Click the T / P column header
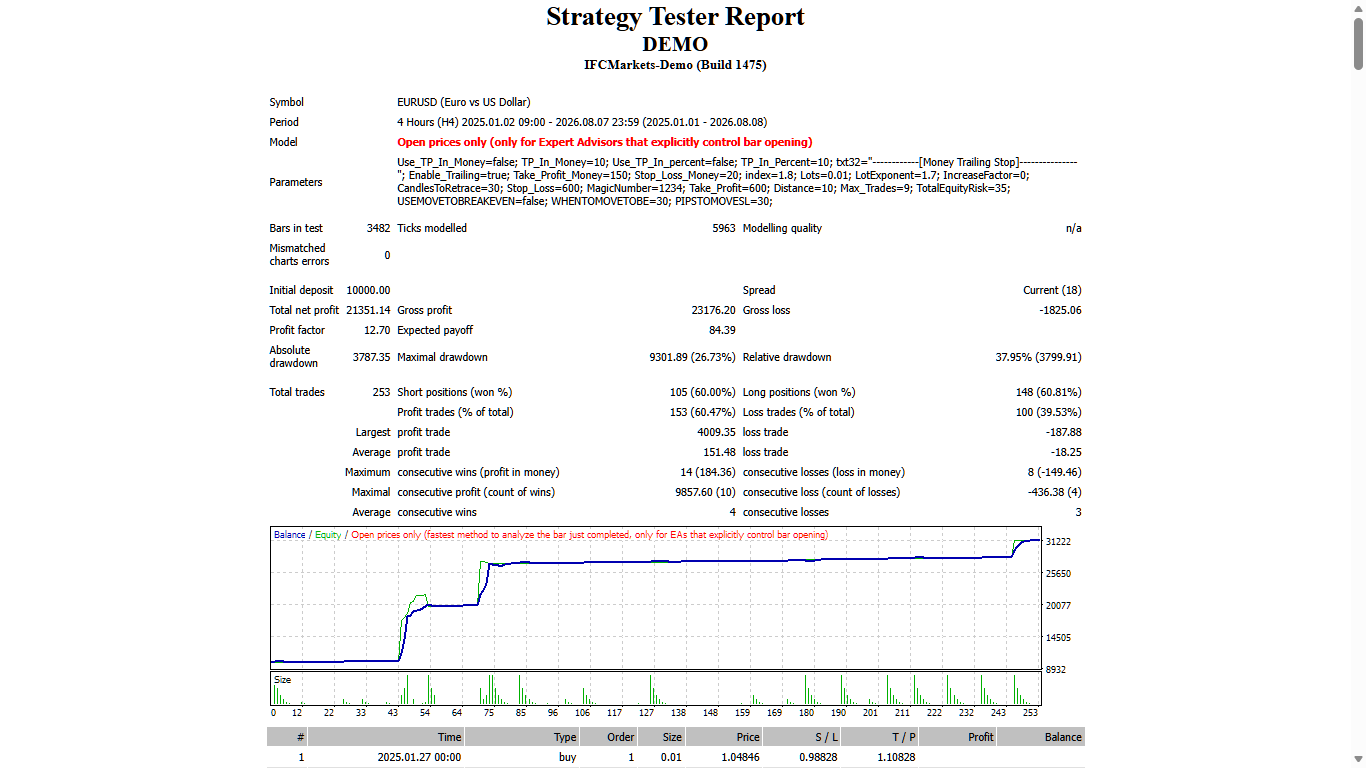 pos(880,737)
